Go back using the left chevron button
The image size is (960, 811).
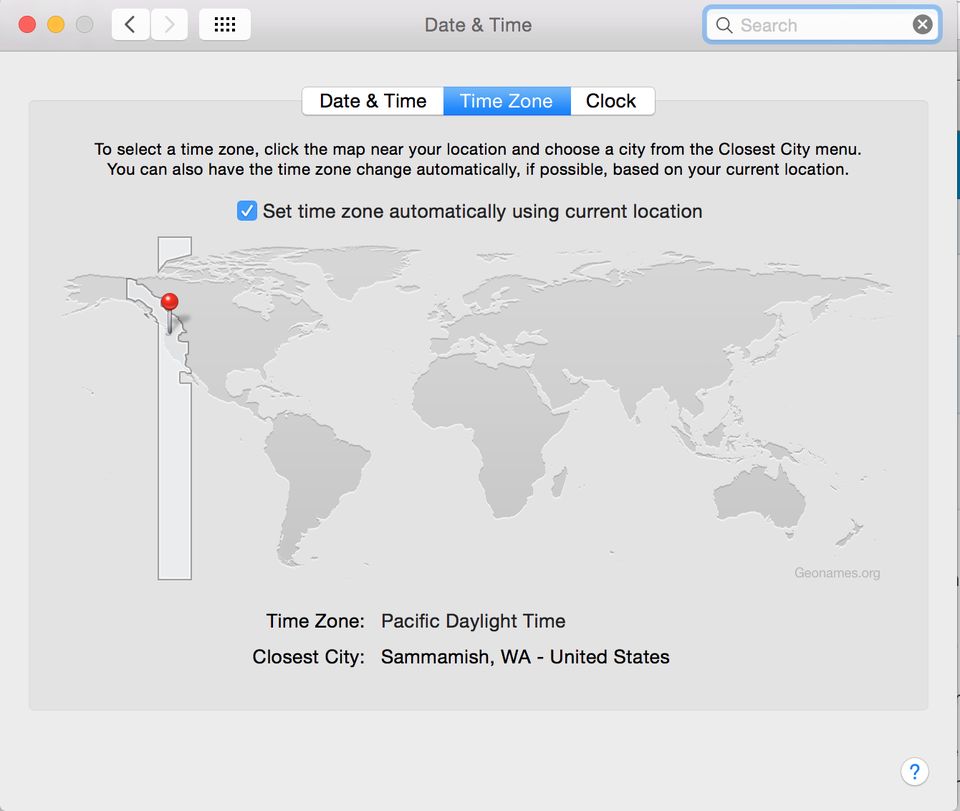(130, 24)
